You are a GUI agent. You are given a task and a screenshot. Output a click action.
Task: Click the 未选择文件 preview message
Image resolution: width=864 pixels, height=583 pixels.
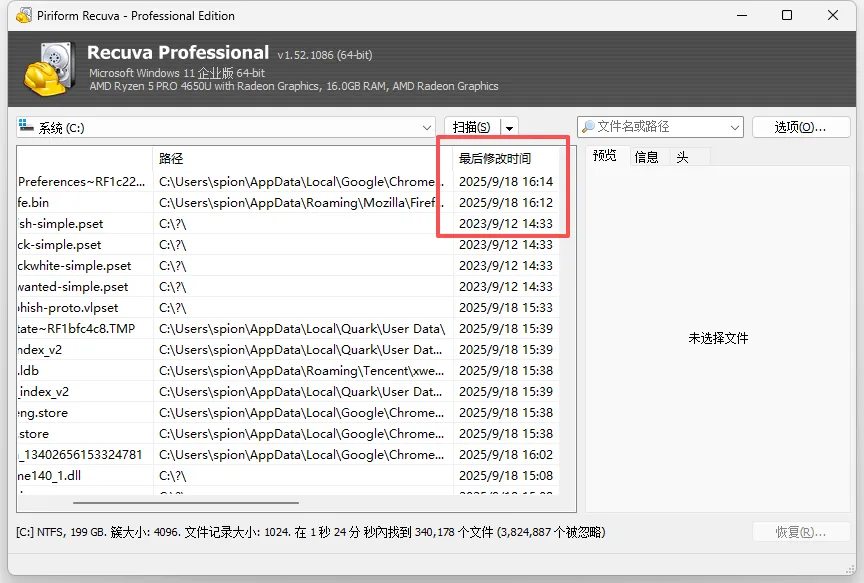718,338
